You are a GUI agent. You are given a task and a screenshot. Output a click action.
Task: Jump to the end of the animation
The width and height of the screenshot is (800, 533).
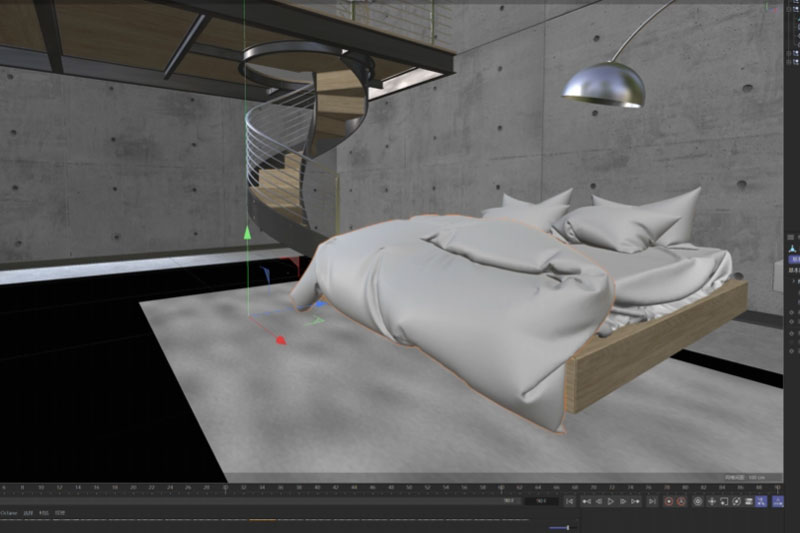[x=652, y=501]
